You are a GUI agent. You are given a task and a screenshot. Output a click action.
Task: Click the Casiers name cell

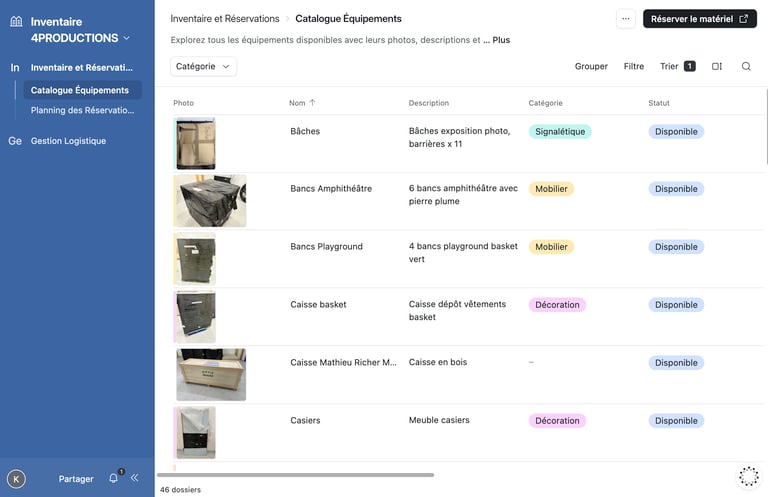click(x=305, y=421)
